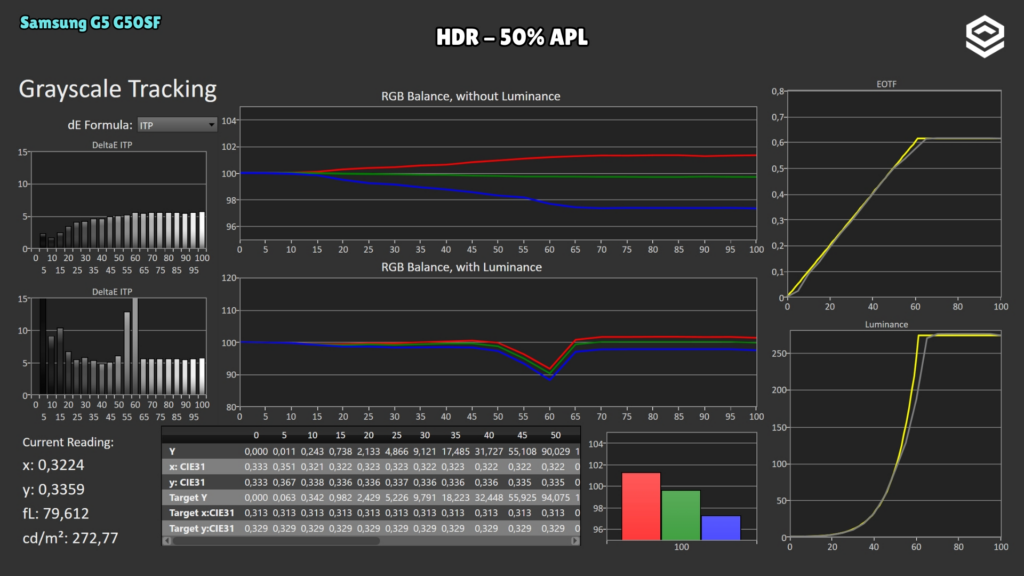This screenshot has width=1024, height=576.
Task: Select the 'Samsung G5 G50SF' title text
Action: (90, 23)
